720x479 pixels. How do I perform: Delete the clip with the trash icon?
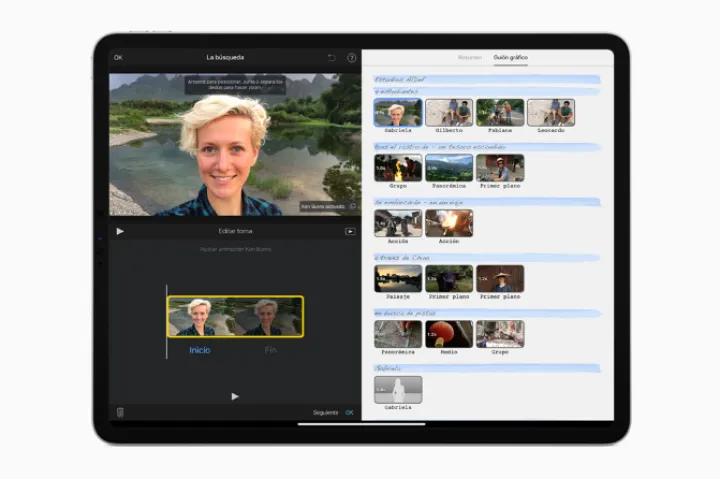tap(120, 412)
